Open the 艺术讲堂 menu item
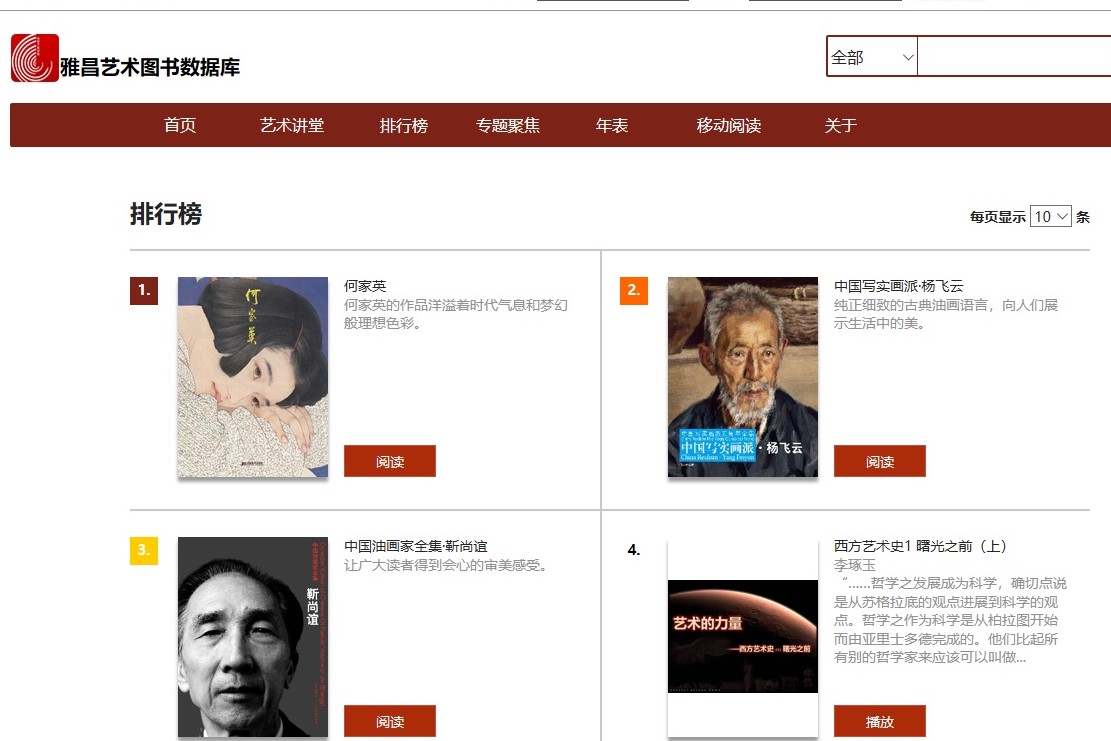The image size is (1111, 741). point(292,125)
